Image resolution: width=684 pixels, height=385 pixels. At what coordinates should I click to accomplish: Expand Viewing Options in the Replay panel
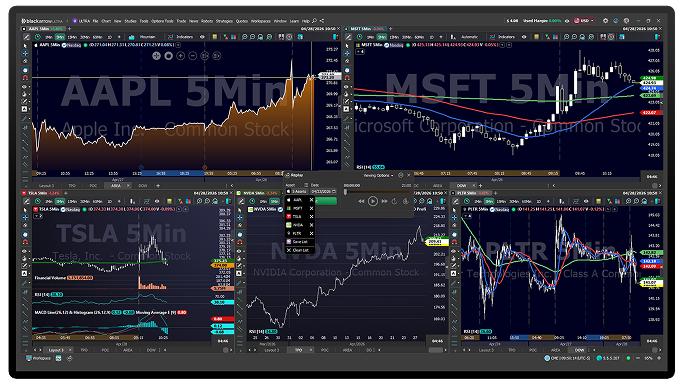pyautogui.click(x=378, y=175)
